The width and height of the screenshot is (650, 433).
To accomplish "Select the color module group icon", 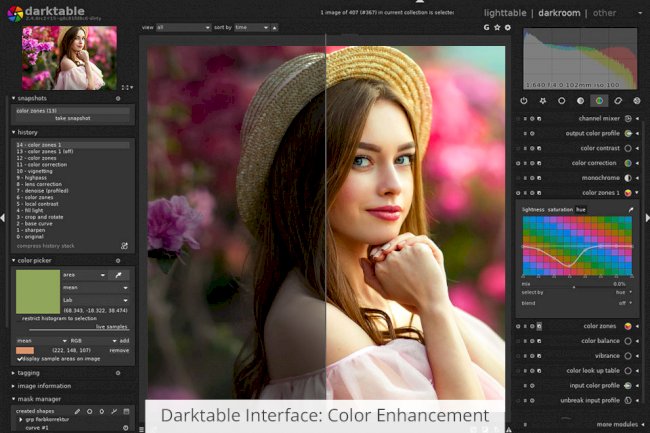I will coord(599,101).
